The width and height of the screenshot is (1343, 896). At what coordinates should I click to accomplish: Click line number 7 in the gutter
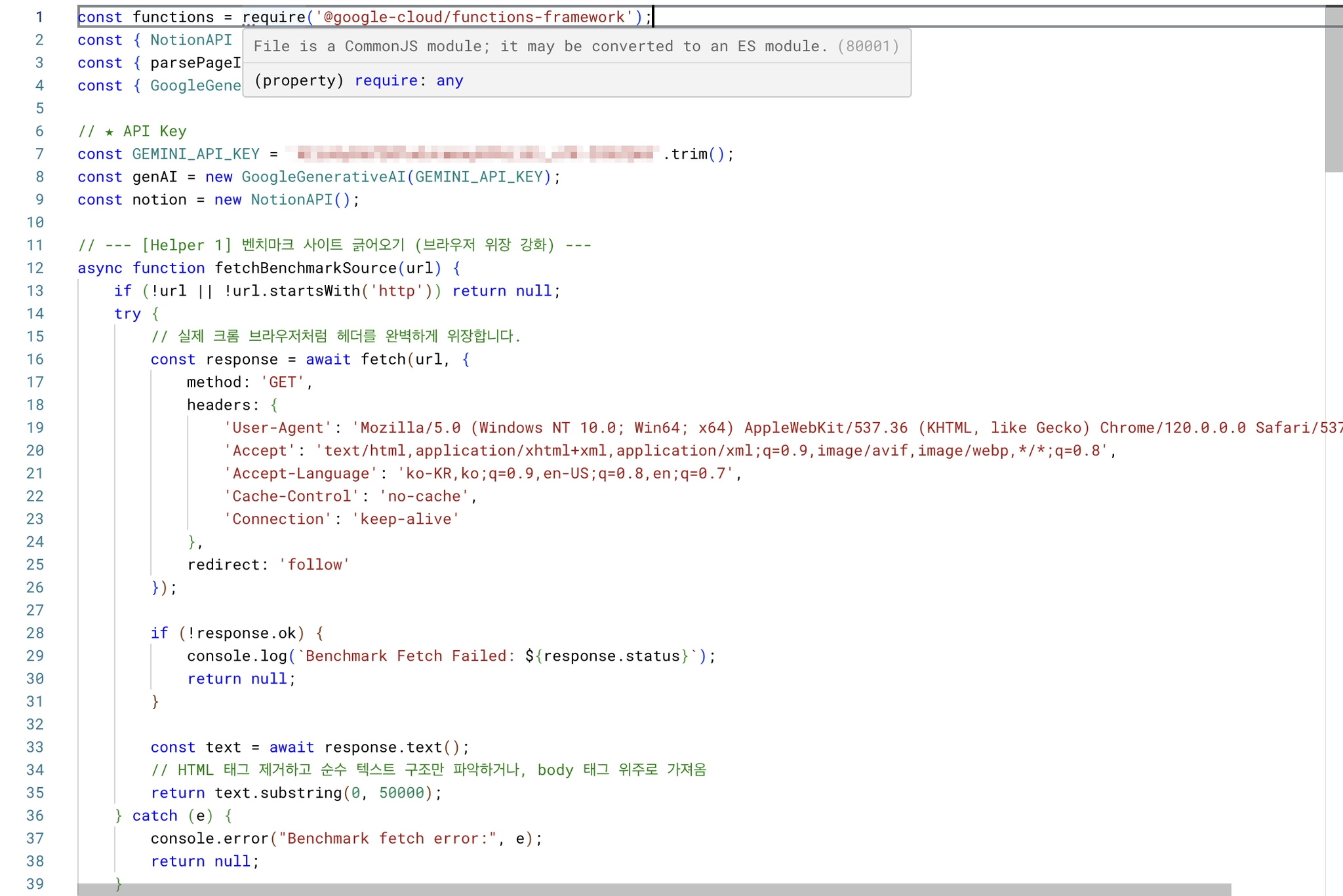point(39,154)
